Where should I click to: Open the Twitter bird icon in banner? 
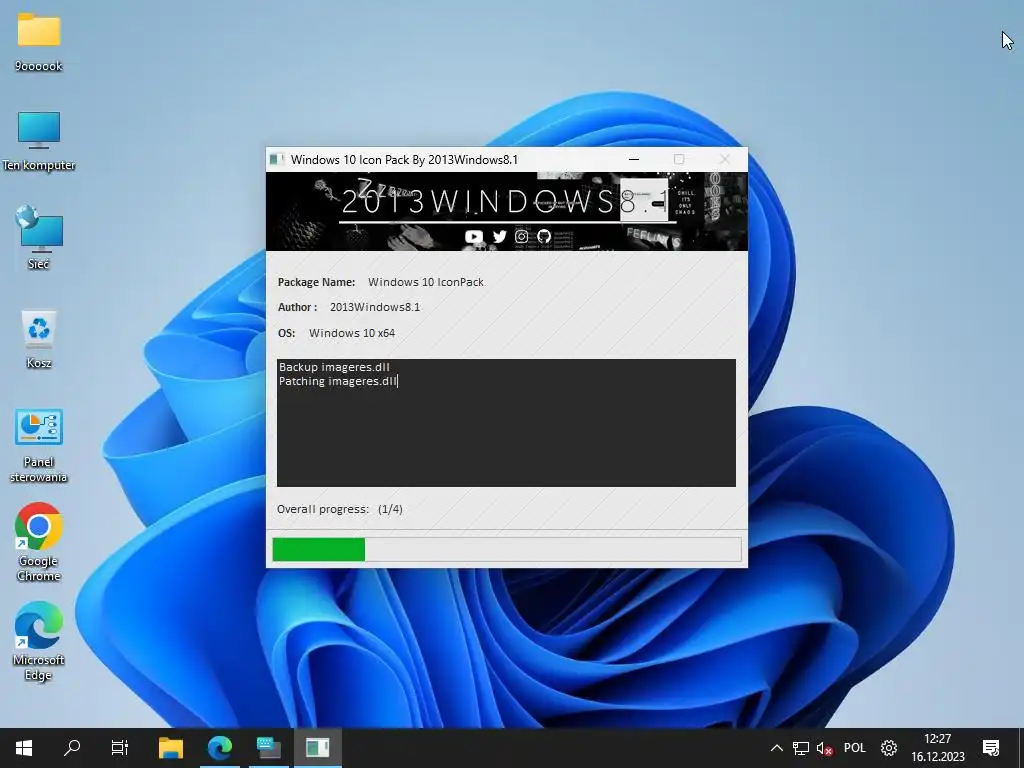tap(500, 236)
